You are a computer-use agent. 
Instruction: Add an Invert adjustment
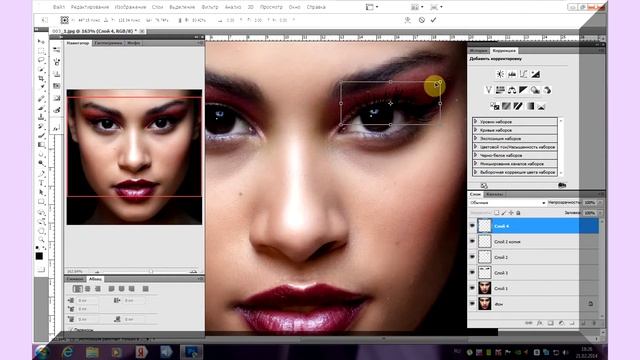[494, 106]
